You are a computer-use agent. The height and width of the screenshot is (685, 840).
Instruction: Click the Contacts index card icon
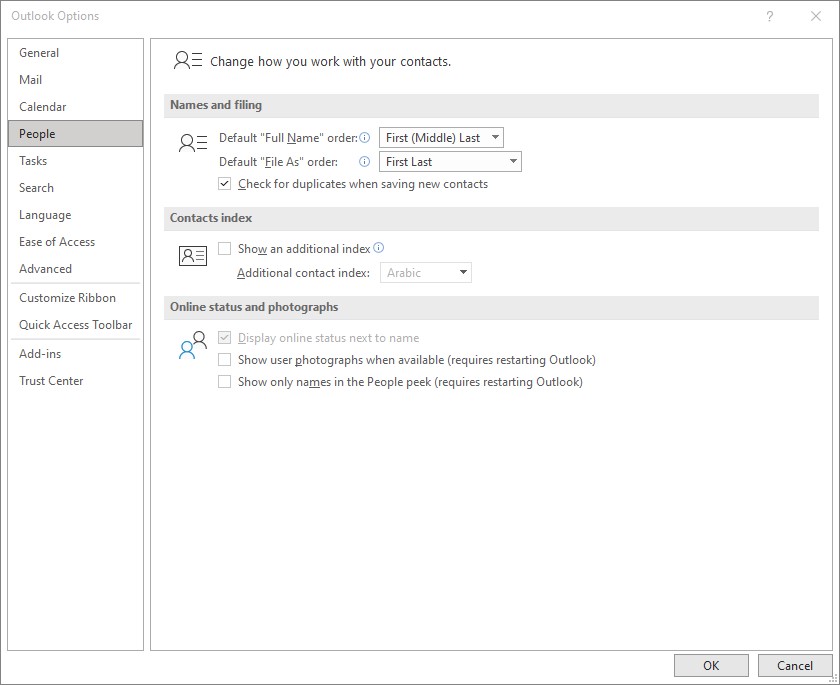tap(193, 255)
